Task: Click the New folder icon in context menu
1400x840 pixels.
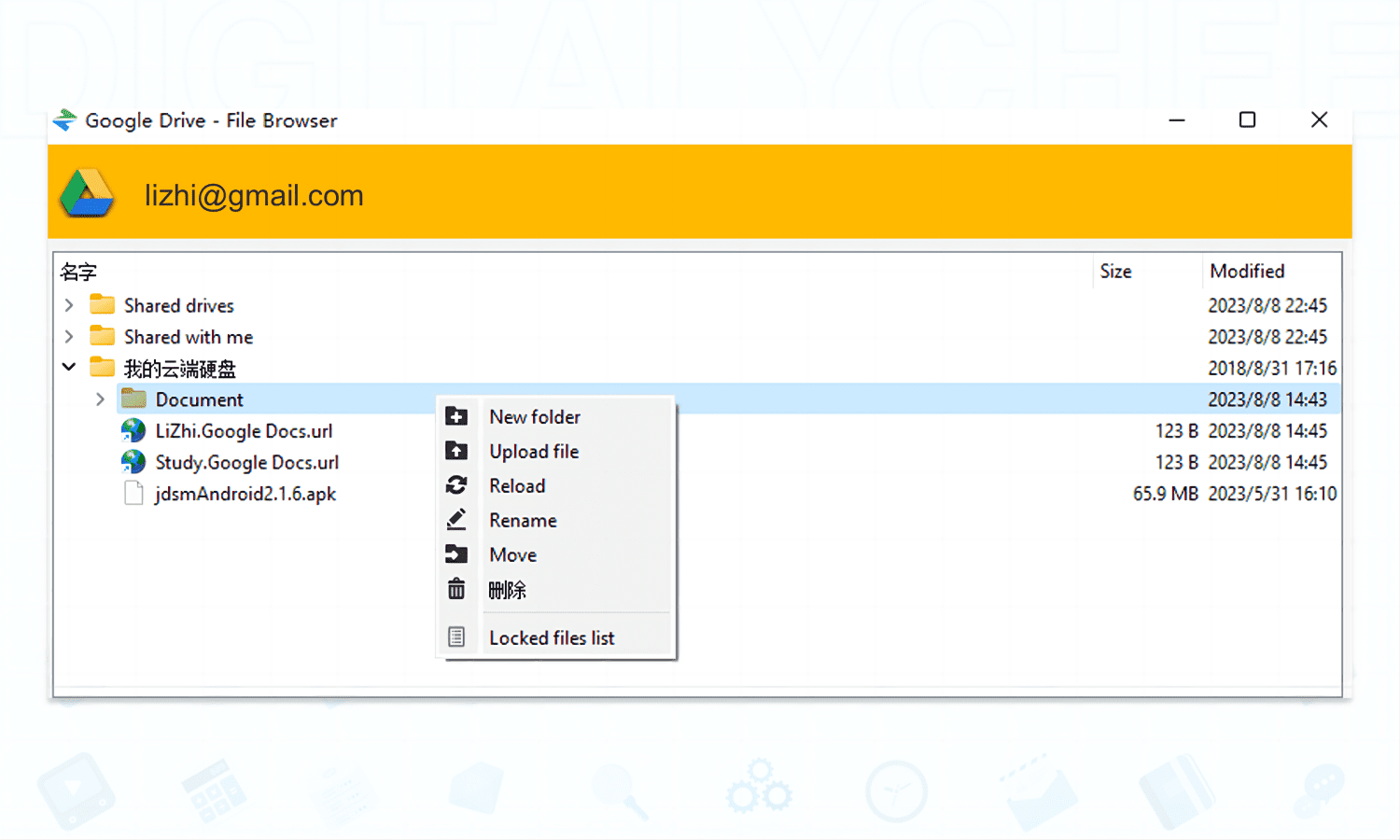Action: (x=457, y=416)
